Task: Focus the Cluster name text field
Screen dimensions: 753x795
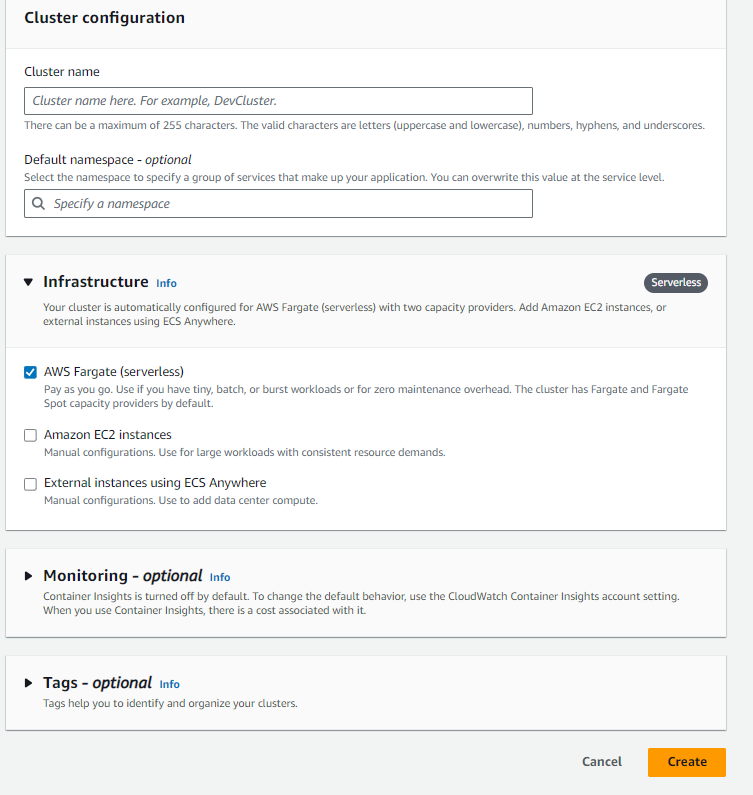Action: (278, 101)
